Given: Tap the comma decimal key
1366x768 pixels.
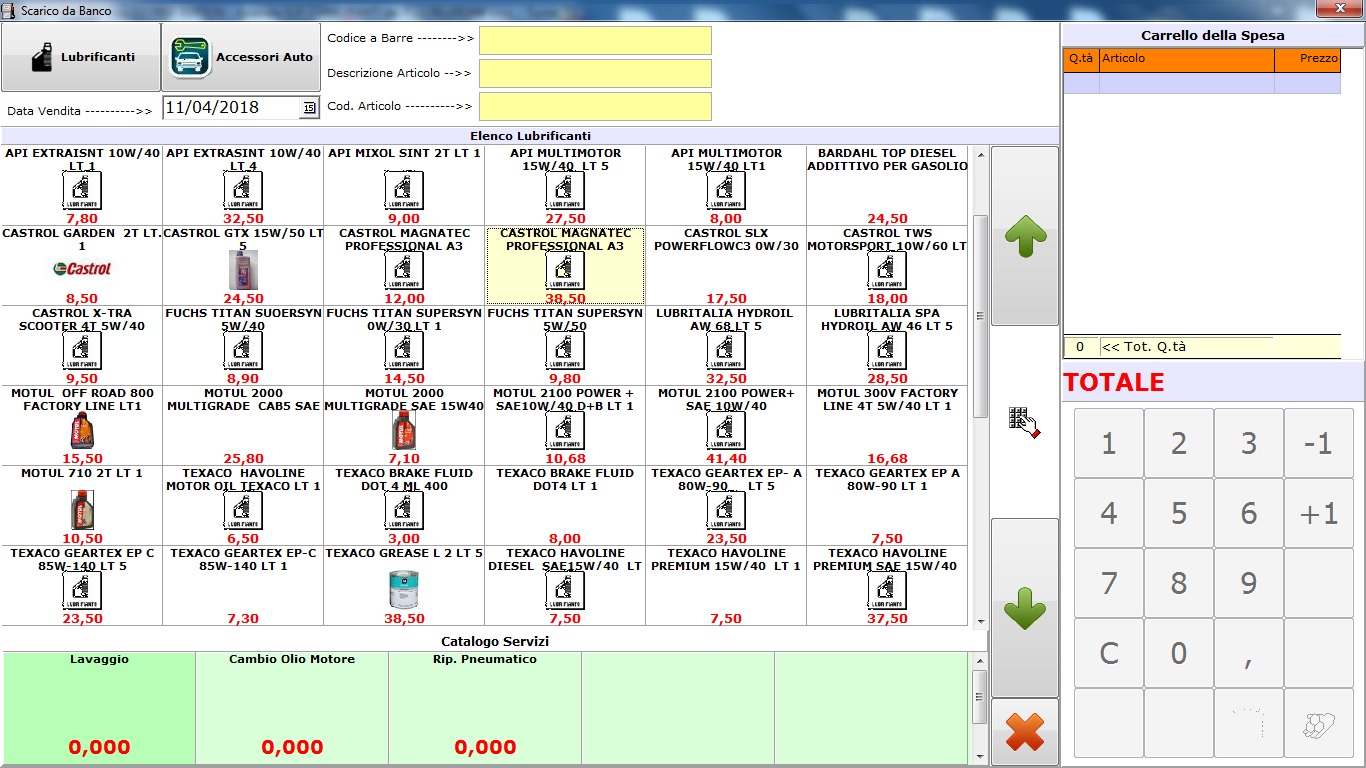Looking at the screenshot, I should point(1248,653).
